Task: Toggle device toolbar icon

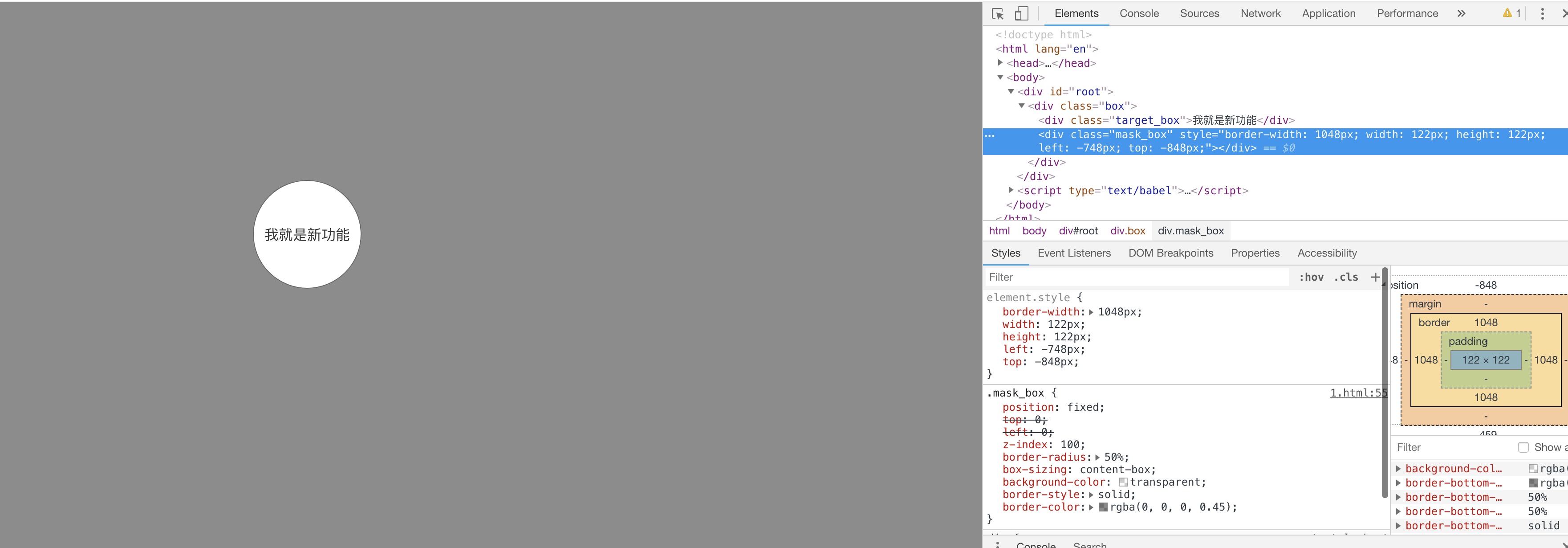Action: (x=1021, y=13)
